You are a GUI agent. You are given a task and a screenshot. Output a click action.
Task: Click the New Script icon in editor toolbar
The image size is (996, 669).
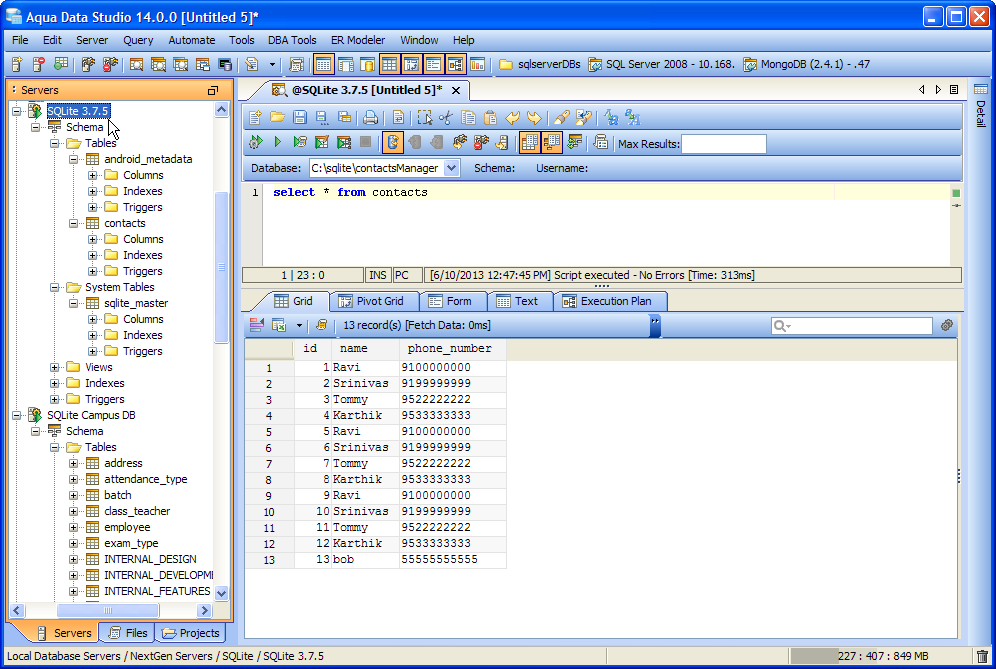pos(255,118)
